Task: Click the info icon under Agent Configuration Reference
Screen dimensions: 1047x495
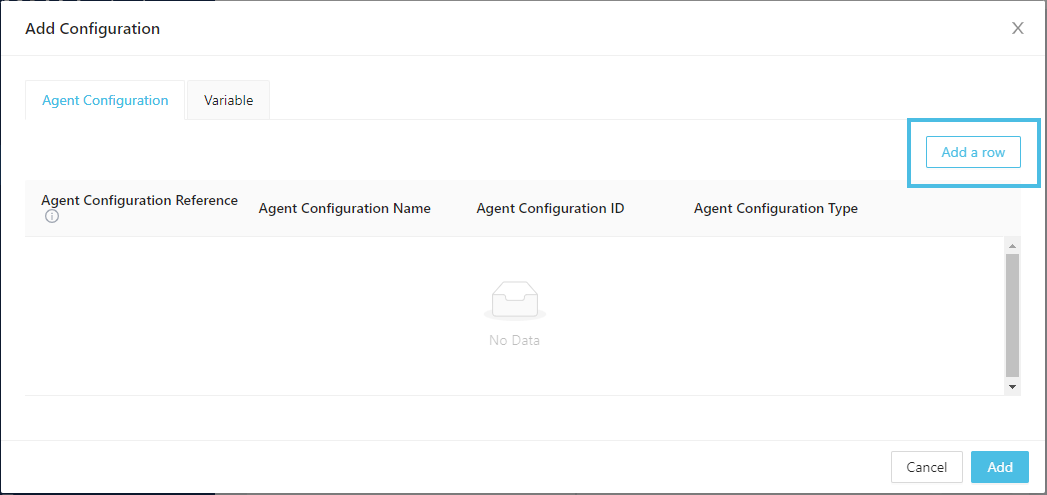Action: point(52,217)
